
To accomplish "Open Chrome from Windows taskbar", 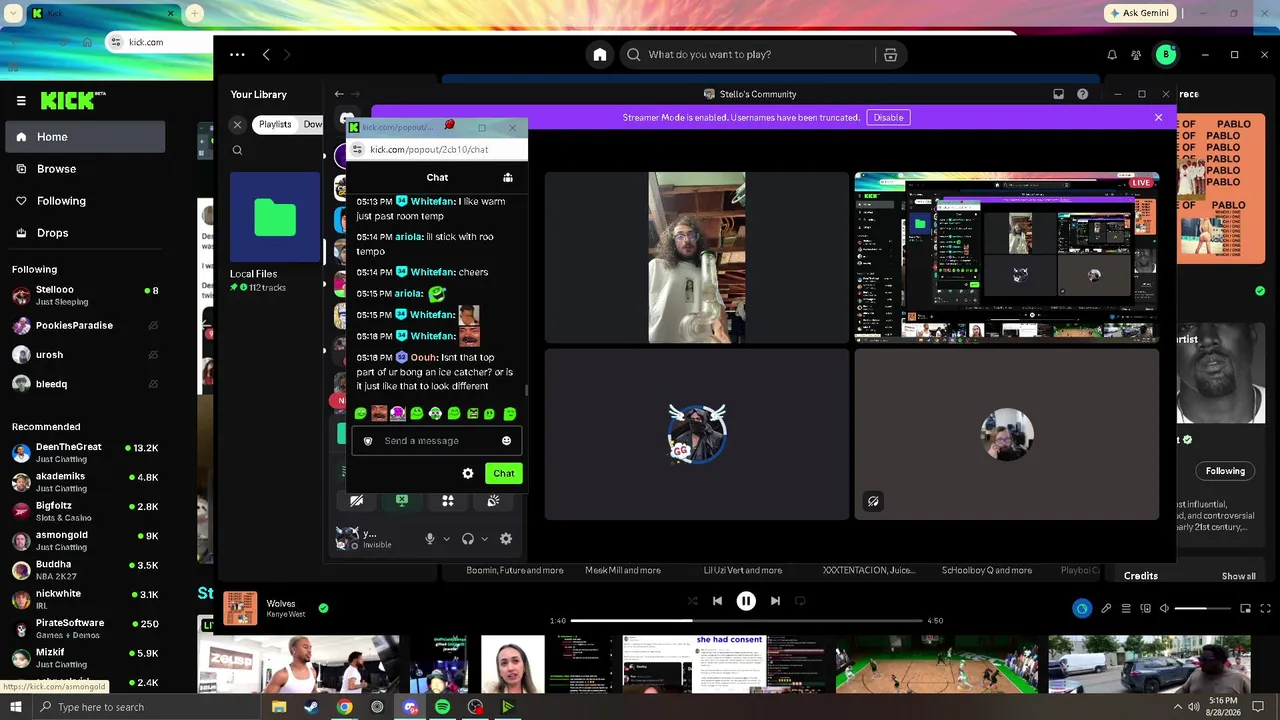I will pyautogui.click(x=344, y=707).
